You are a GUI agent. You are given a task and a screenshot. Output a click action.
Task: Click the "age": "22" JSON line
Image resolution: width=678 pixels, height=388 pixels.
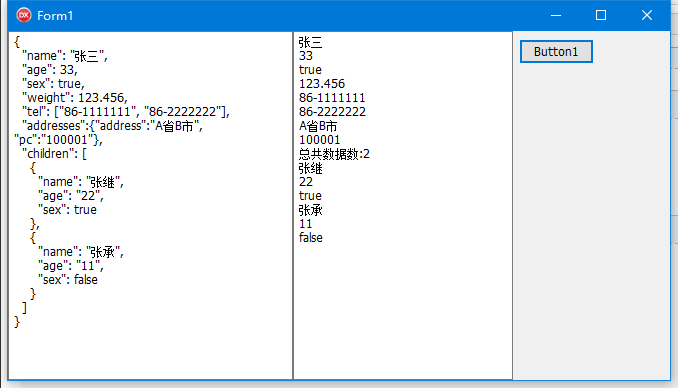click(x=71, y=196)
